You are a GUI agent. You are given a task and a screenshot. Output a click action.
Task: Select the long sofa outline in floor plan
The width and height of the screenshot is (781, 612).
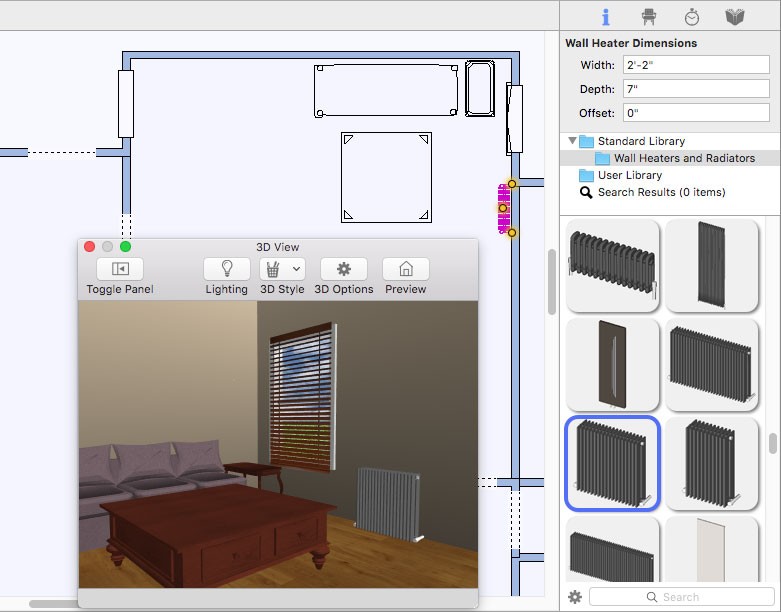point(386,90)
